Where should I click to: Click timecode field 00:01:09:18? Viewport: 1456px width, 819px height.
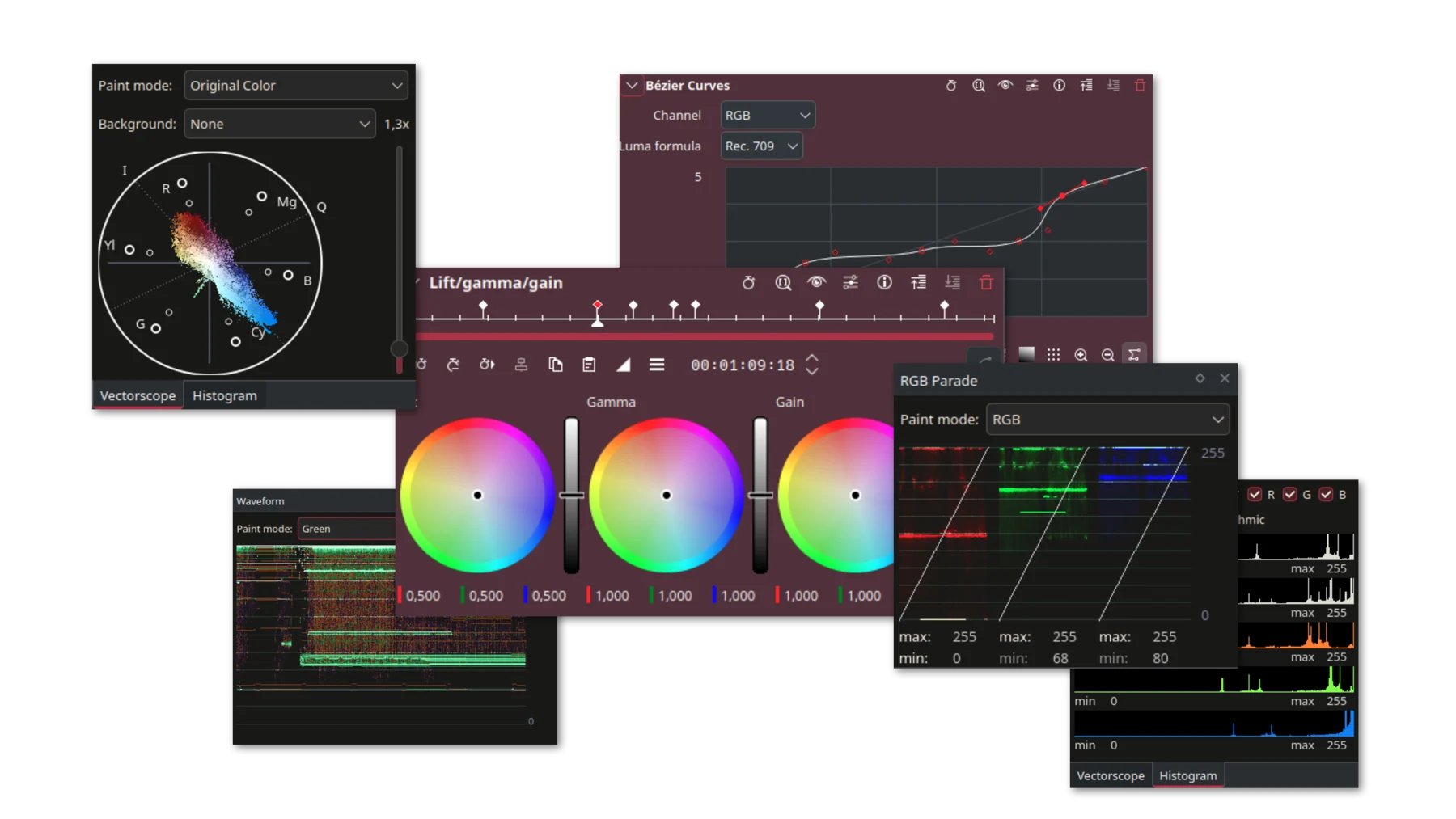[x=743, y=365]
